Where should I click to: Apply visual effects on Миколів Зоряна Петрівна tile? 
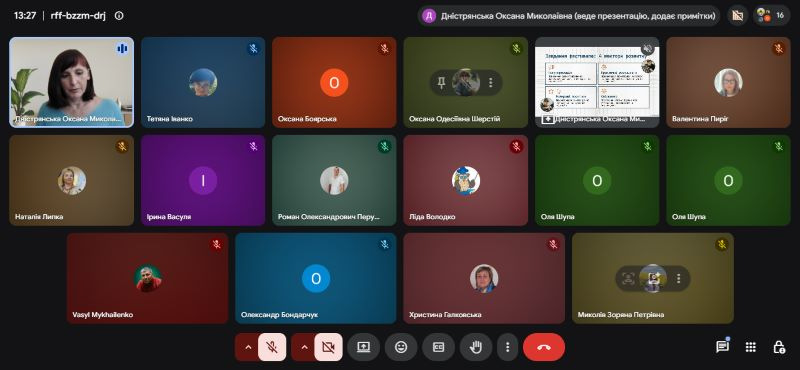(654, 278)
